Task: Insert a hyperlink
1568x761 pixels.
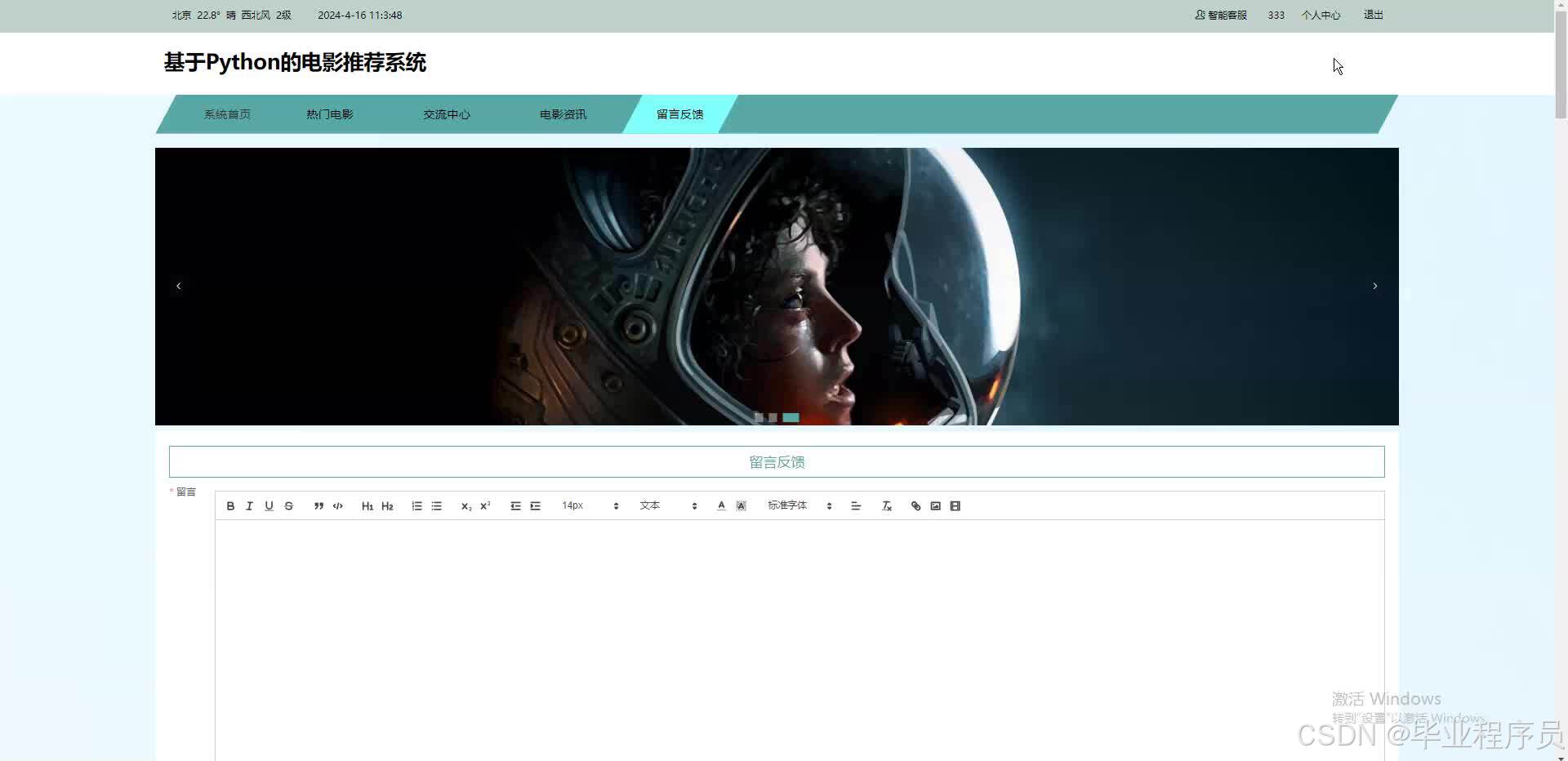Action: [x=915, y=506]
